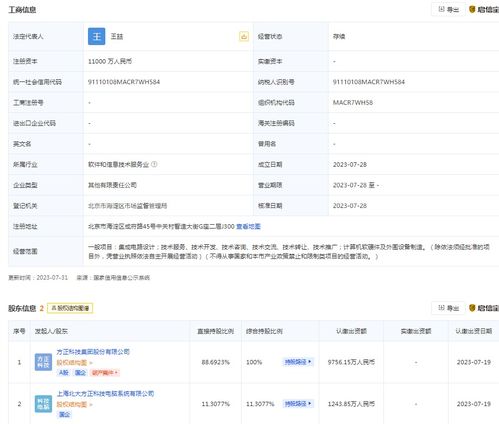This screenshot has height=424, width=499.
Task: Select industry text 软件和信息技术服务业
Action: coord(118,164)
